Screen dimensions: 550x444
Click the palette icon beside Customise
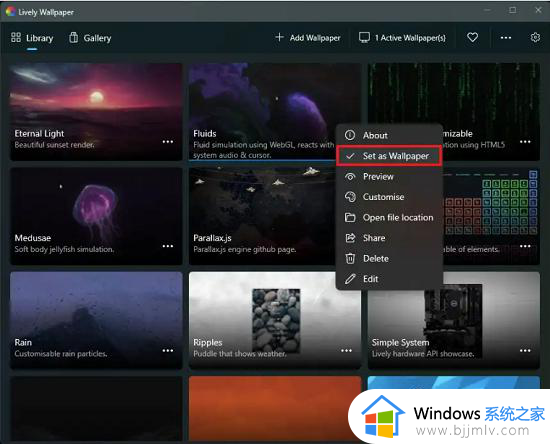[350, 197]
